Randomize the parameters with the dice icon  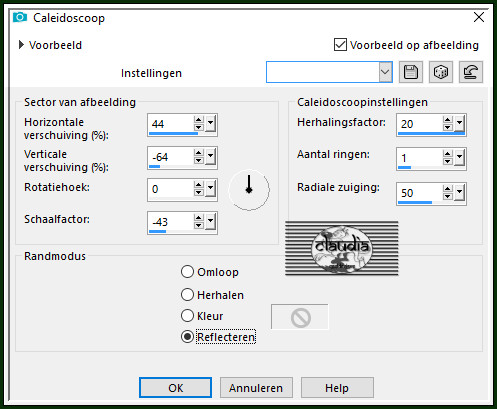[441, 72]
